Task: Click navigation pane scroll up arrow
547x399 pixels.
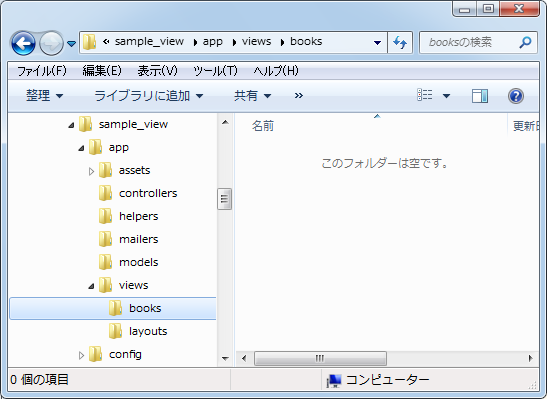Action: 225,122
